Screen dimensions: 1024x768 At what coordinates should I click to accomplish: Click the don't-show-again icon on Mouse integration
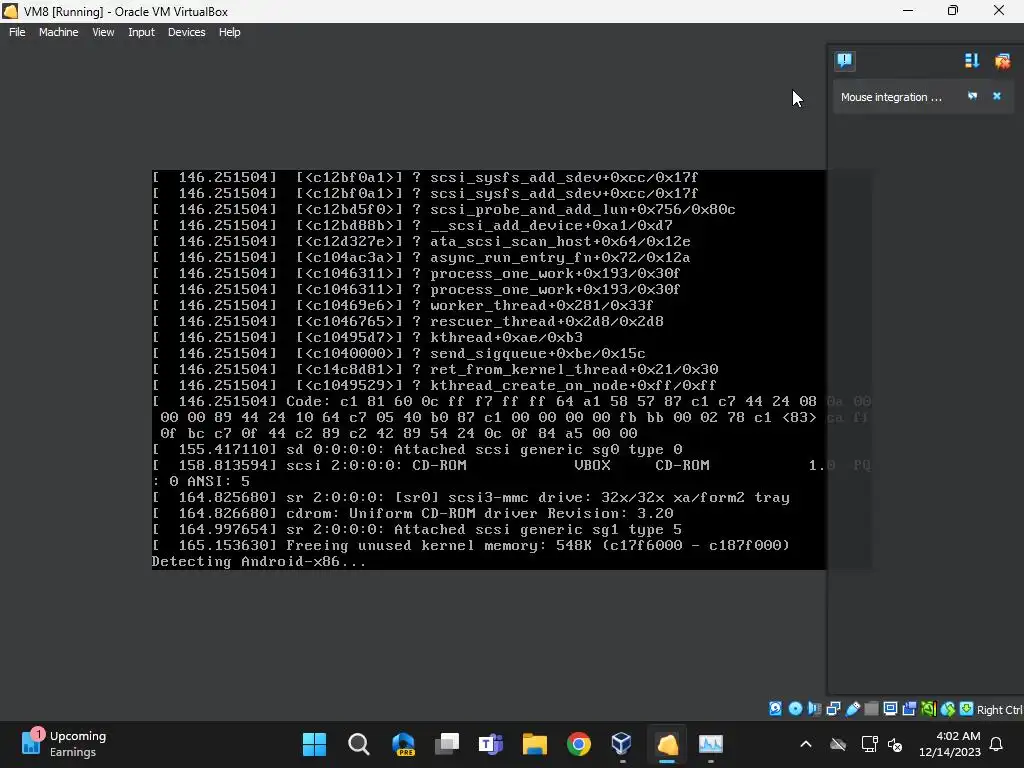[x=972, y=96]
